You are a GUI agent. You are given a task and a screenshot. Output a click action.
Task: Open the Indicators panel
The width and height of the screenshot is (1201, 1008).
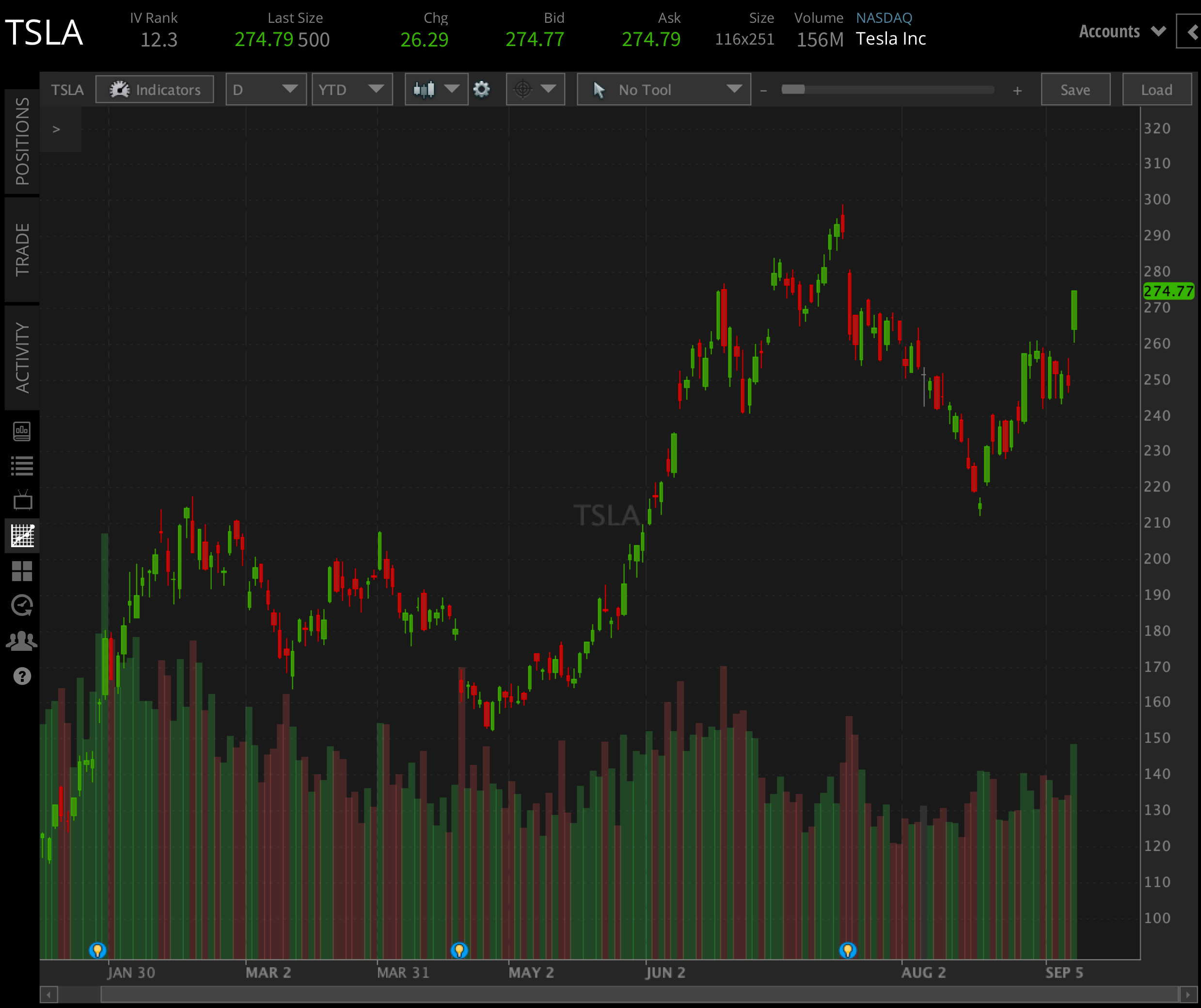coord(155,89)
